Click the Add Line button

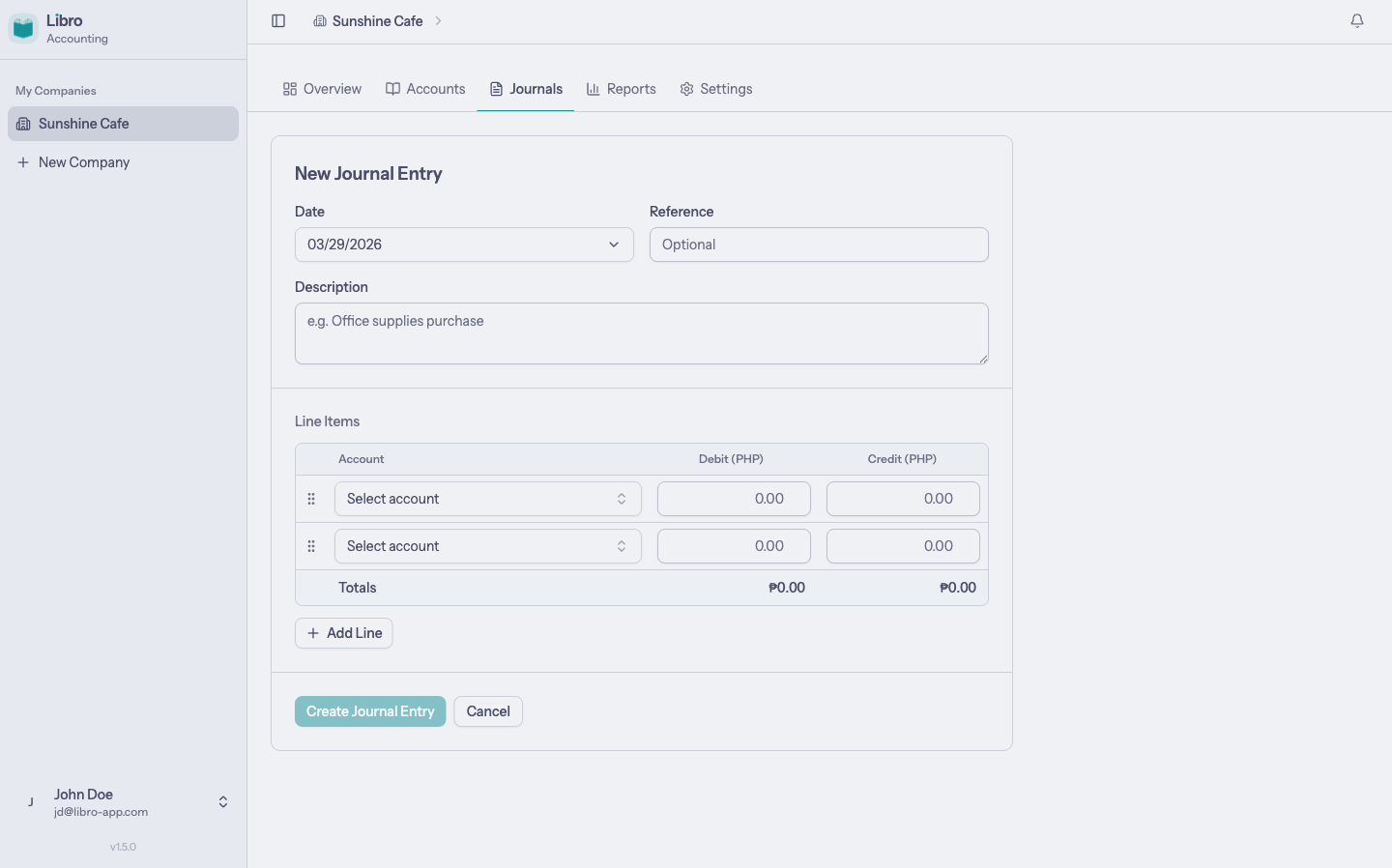(343, 632)
